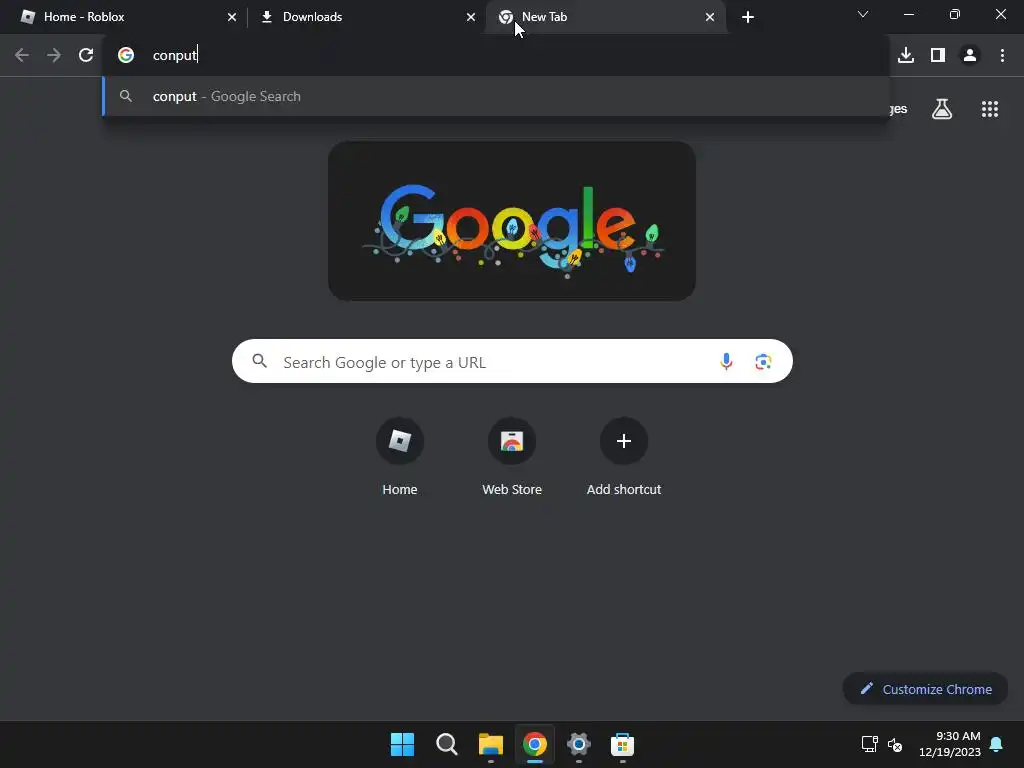Screen dimensions: 1024x768
Task: Start voice search with the microphone
Action: [726, 361]
